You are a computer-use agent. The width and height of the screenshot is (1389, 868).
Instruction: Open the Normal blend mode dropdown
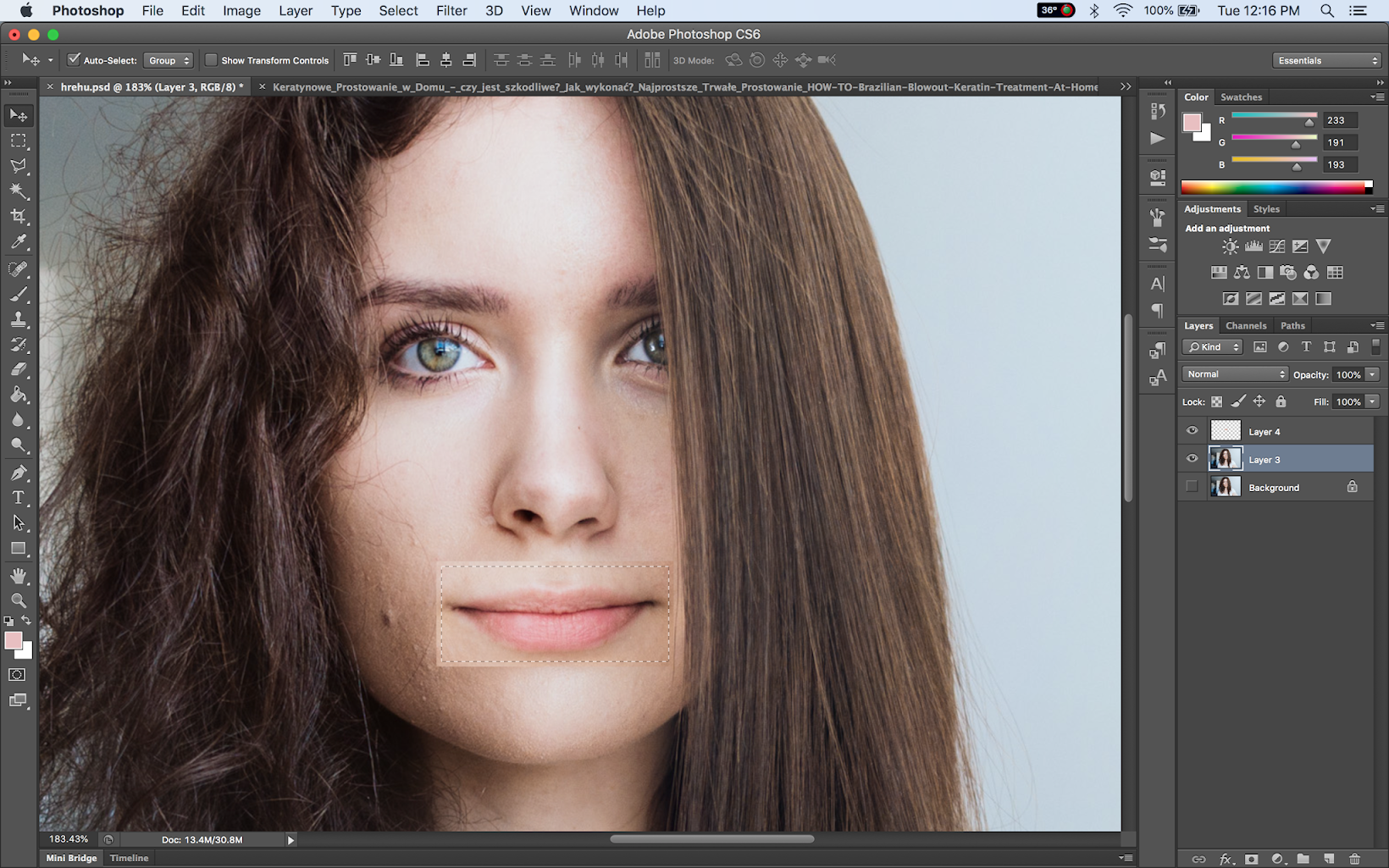click(x=1235, y=374)
